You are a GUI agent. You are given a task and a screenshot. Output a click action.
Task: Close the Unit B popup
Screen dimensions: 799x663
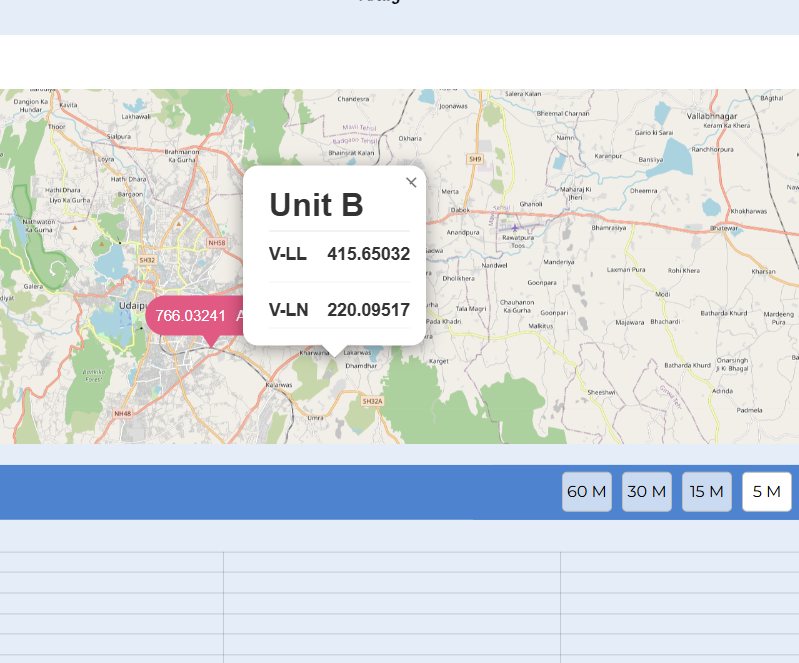pyautogui.click(x=411, y=182)
